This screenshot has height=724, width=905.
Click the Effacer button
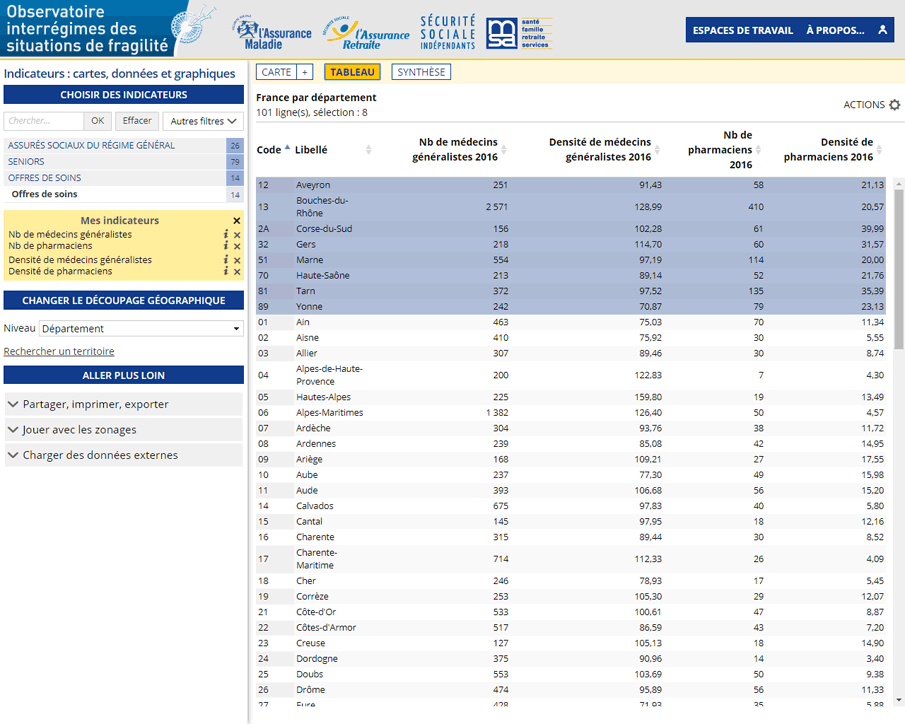coord(137,121)
